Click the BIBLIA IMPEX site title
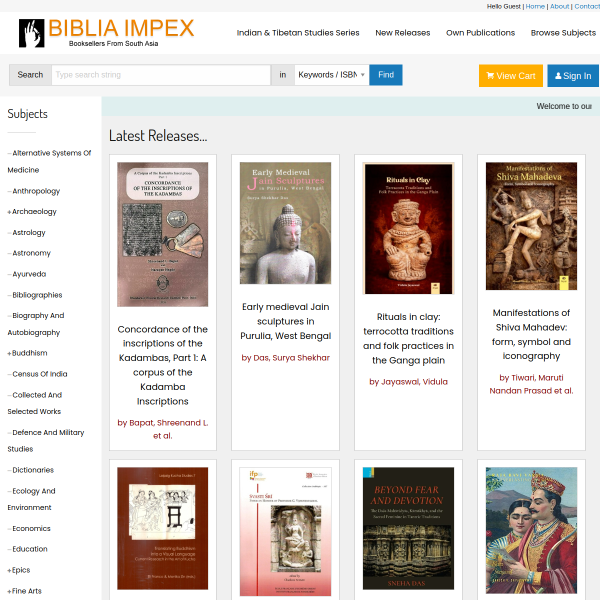 (121, 28)
